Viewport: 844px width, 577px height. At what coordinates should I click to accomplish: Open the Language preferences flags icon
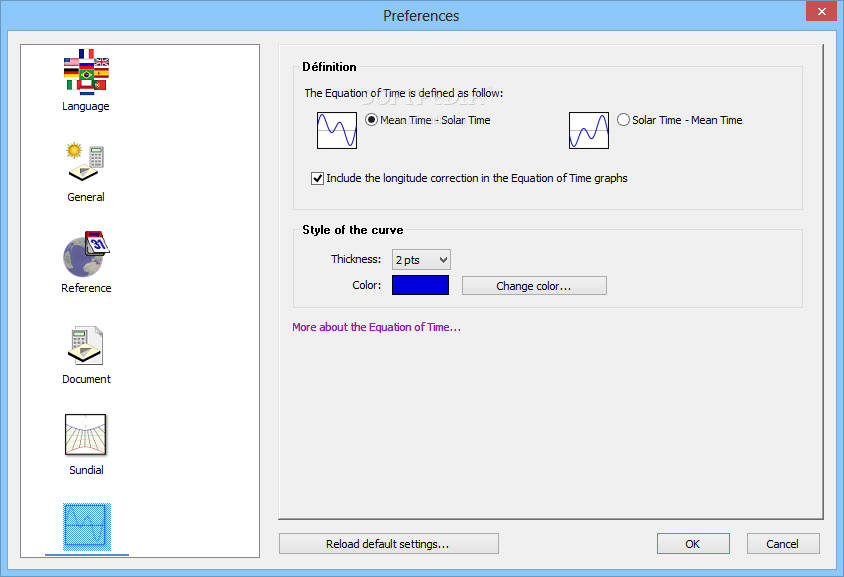[86, 72]
